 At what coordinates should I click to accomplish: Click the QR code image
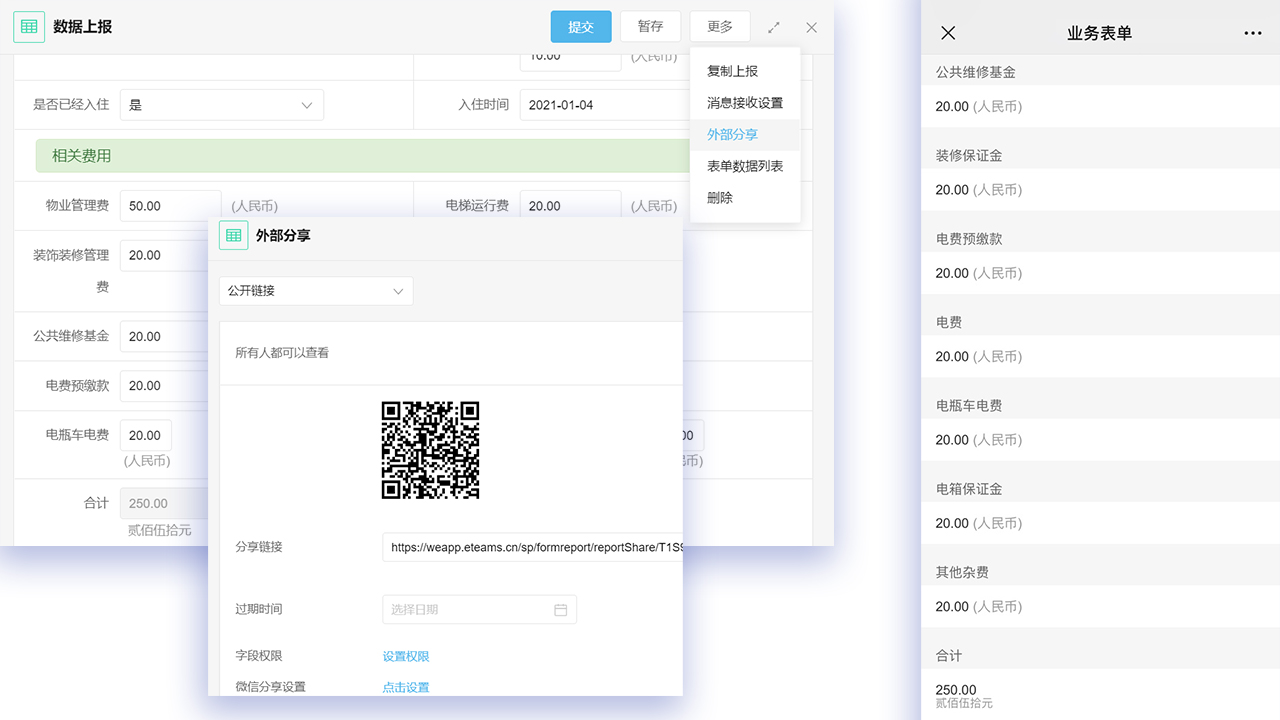[x=431, y=450]
